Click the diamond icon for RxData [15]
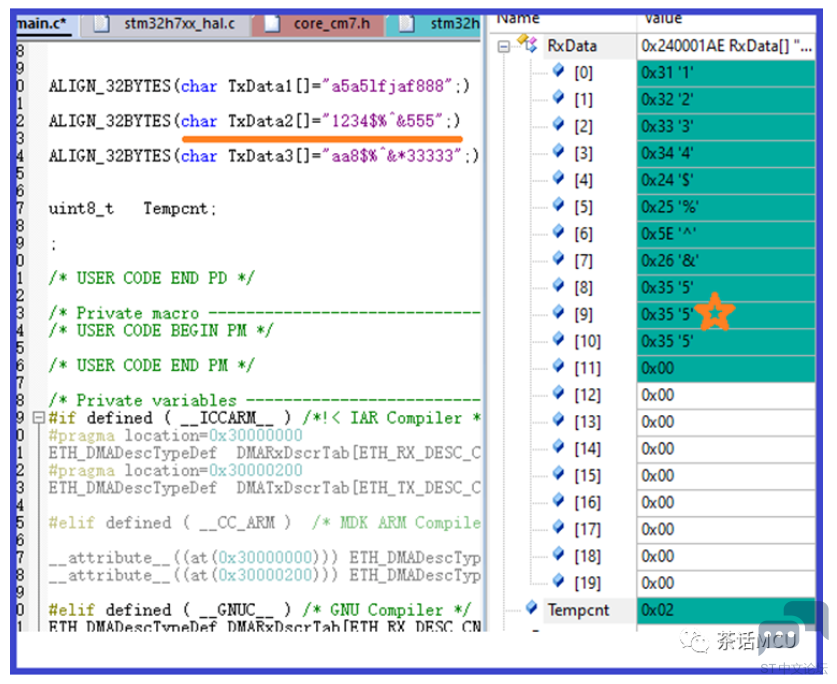Viewport: 837px width, 684px height. [558, 473]
